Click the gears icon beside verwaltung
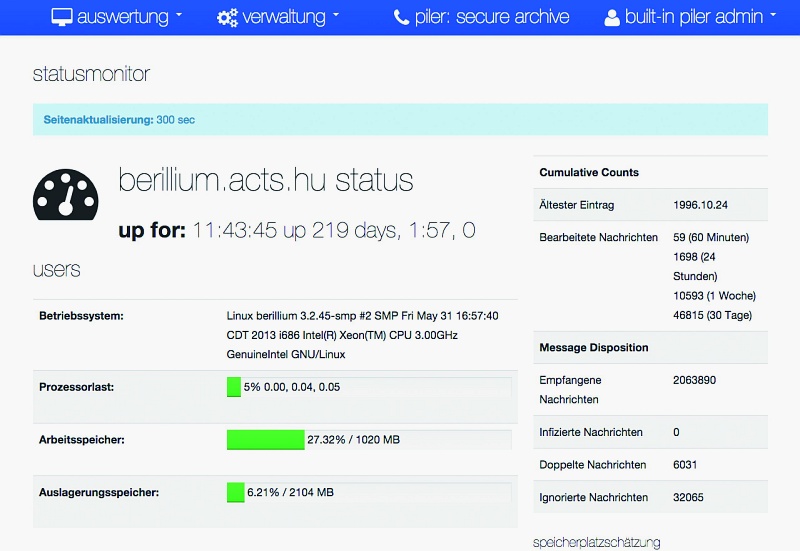The width and height of the screenshot is (800, 551). (227, 17)
